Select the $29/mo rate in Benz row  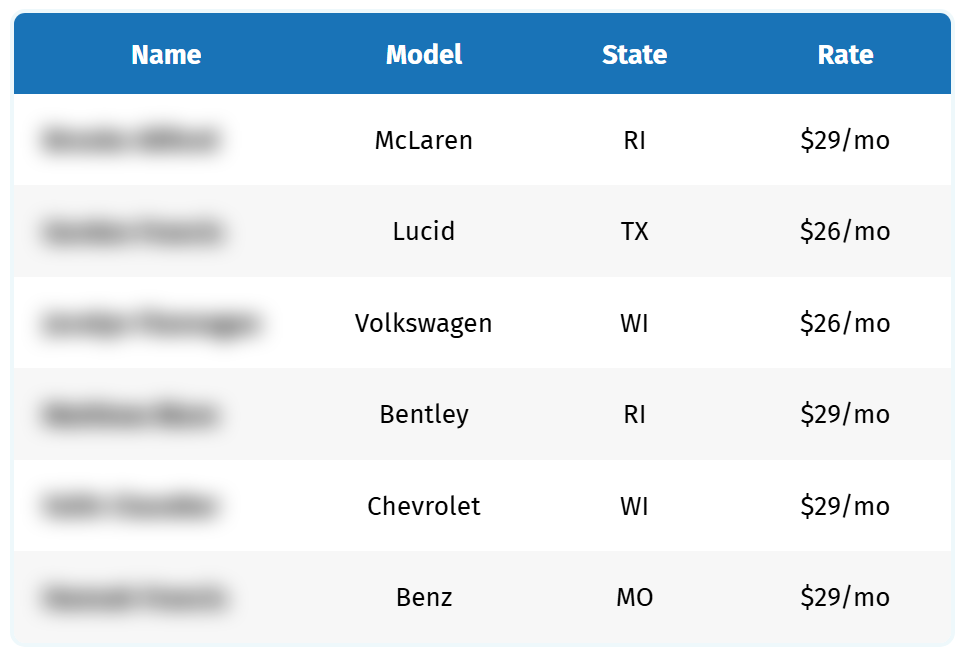[x=845, y=598]
